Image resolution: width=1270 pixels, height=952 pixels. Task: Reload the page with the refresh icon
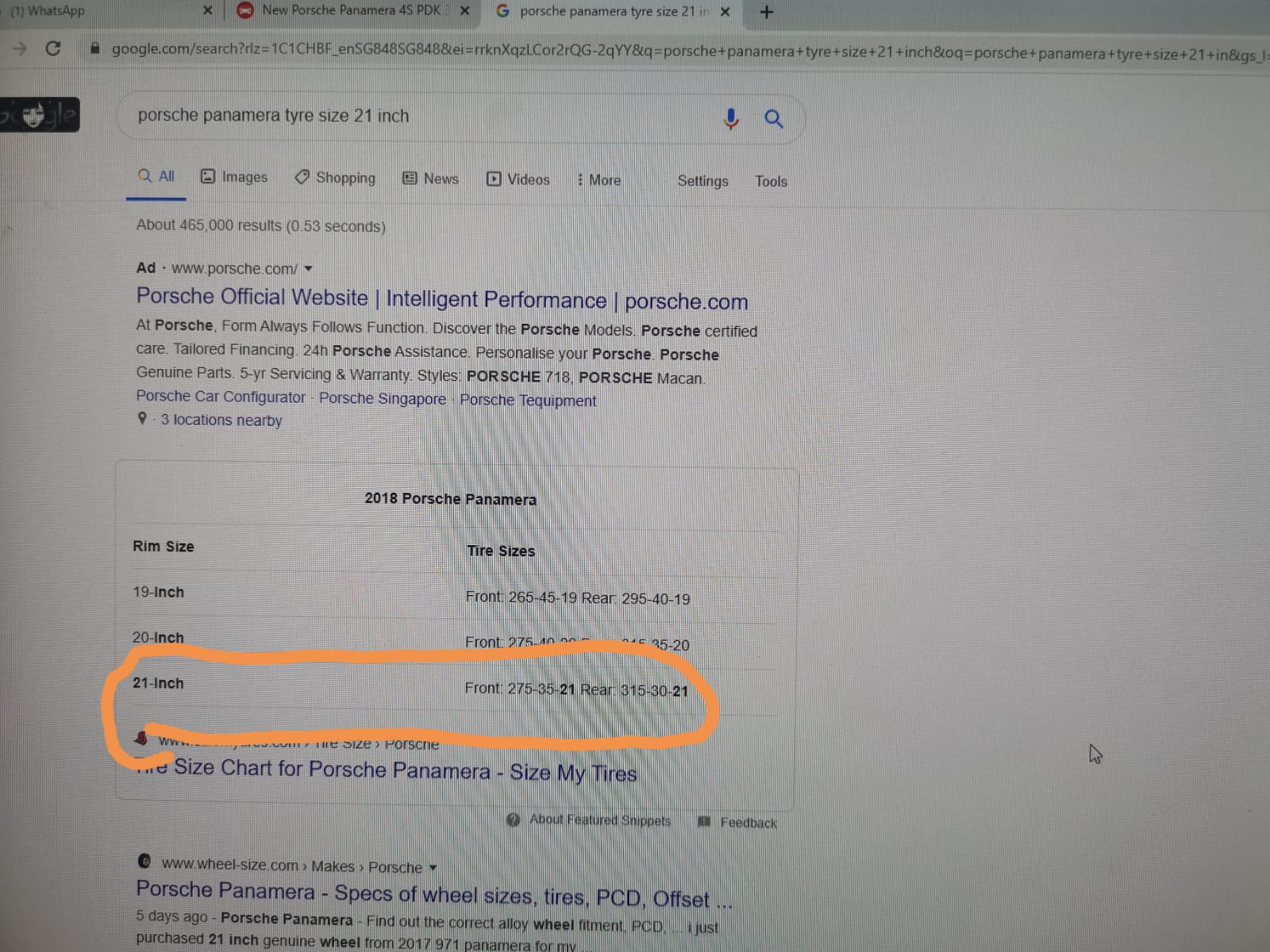click(x=53, y=48)
